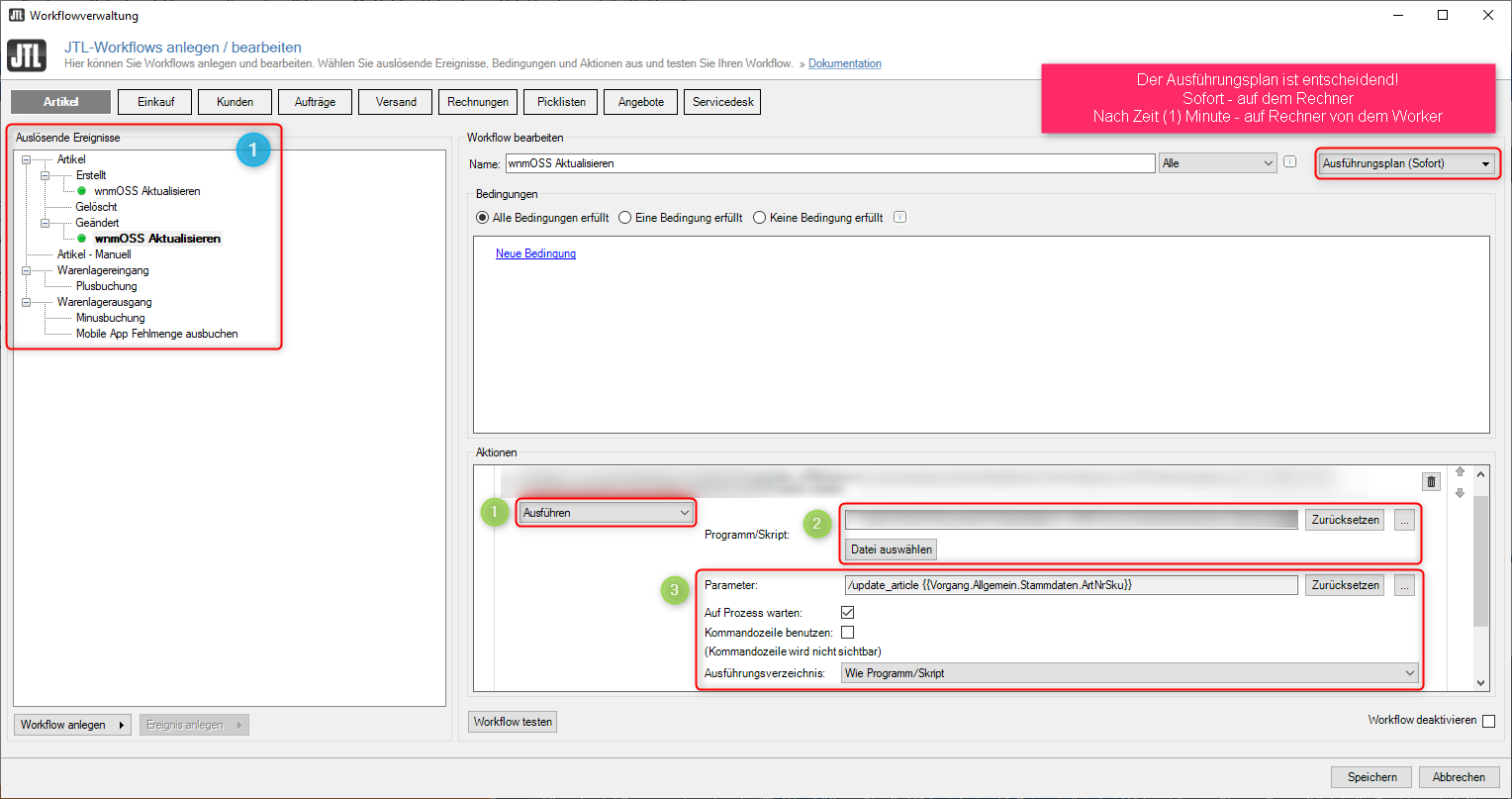
Task: Open the Alle dropdown next to Name
Action: 1218,163
